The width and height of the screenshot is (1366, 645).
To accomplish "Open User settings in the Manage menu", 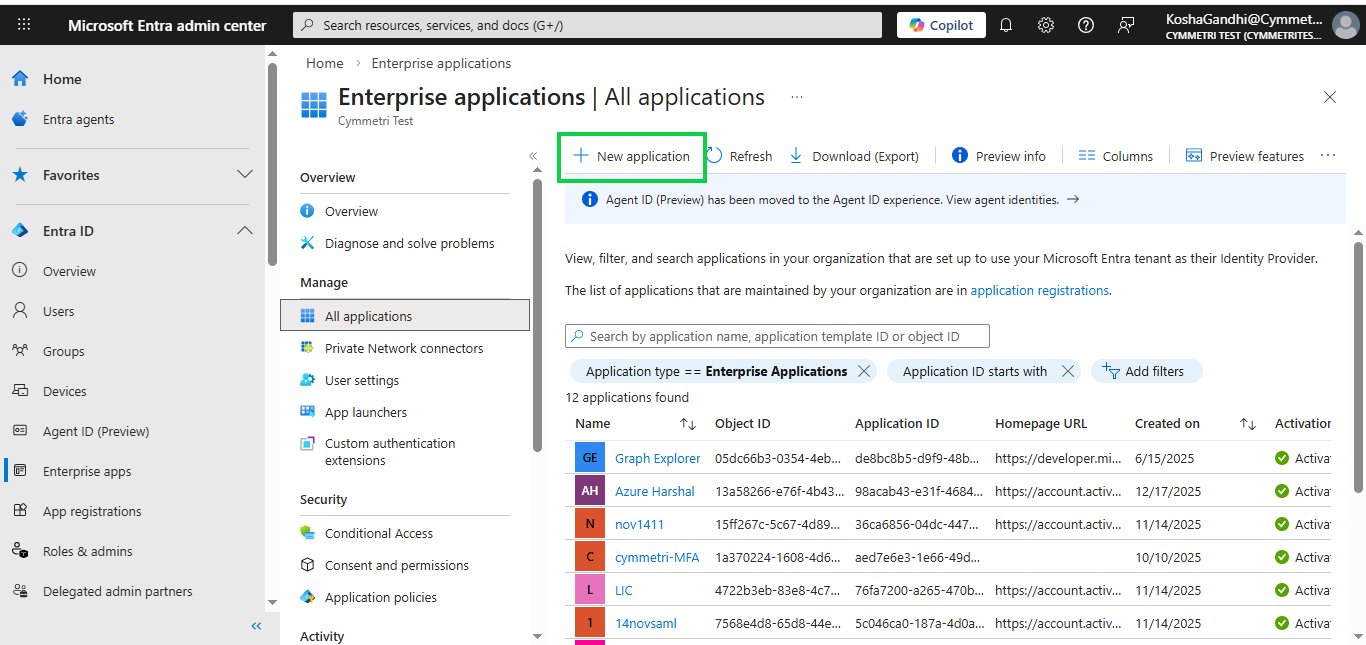I will [362, 380].
